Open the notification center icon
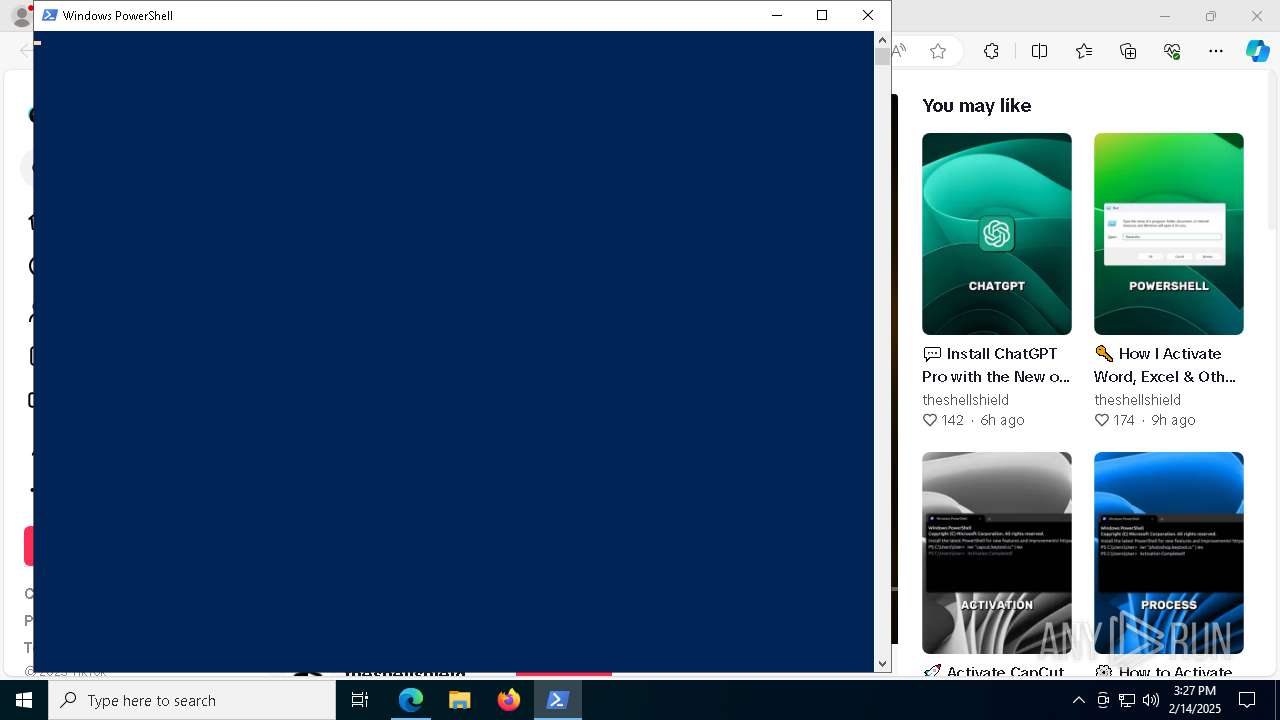1280x720 pixels. click(x=1247, y=700)
